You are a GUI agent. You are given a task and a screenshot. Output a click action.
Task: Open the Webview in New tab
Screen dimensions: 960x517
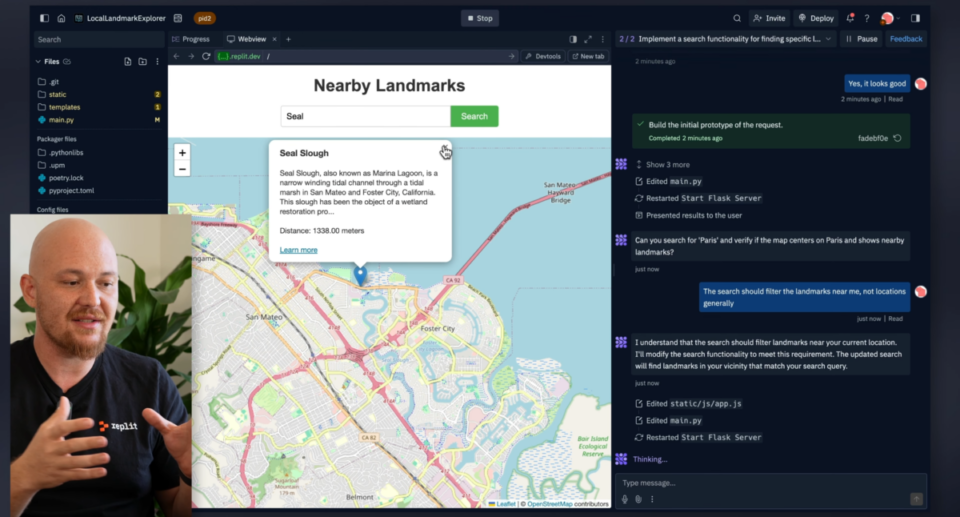[x=588, y=56]
